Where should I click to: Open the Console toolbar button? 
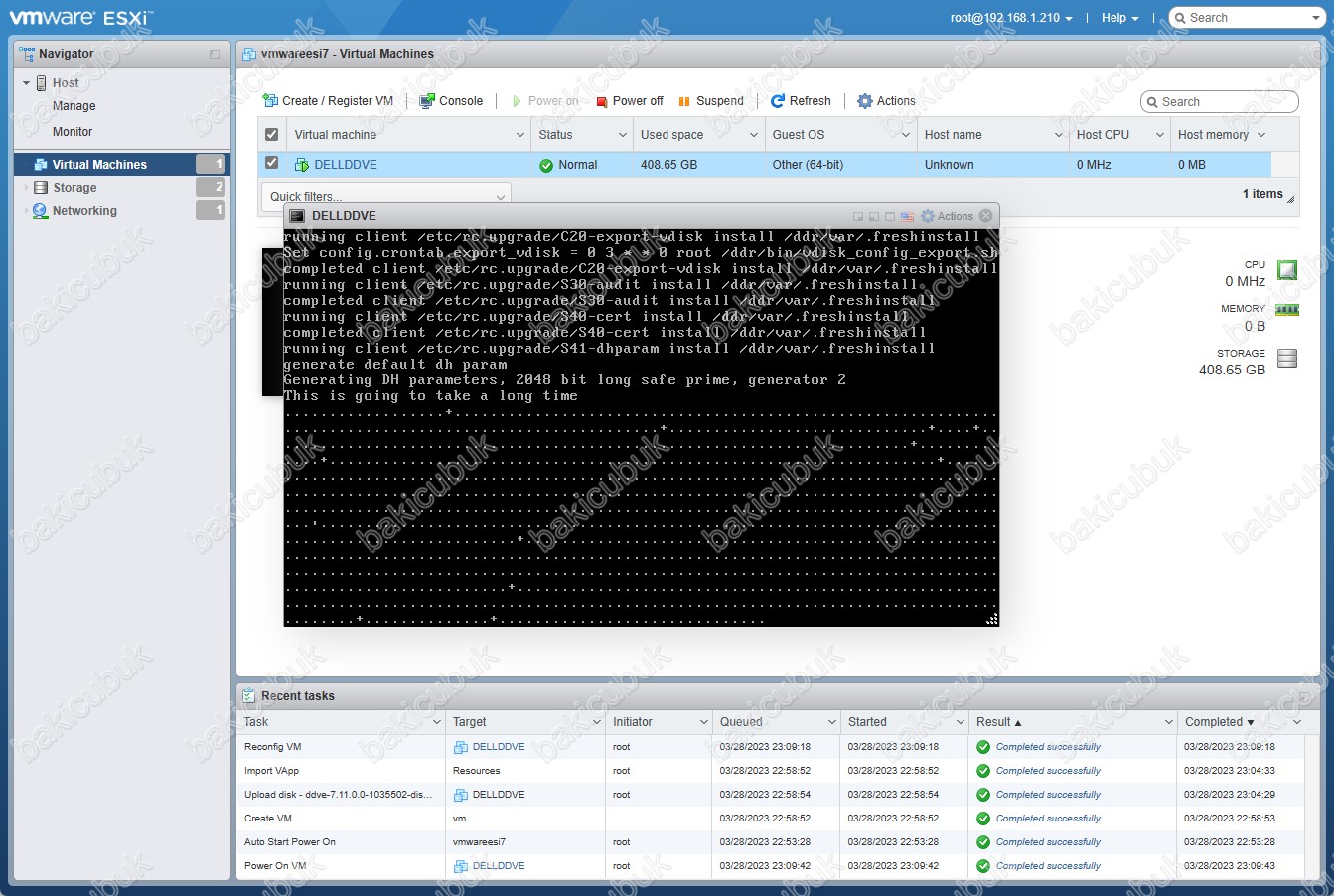pyautogui.click(x=451, y=101)
